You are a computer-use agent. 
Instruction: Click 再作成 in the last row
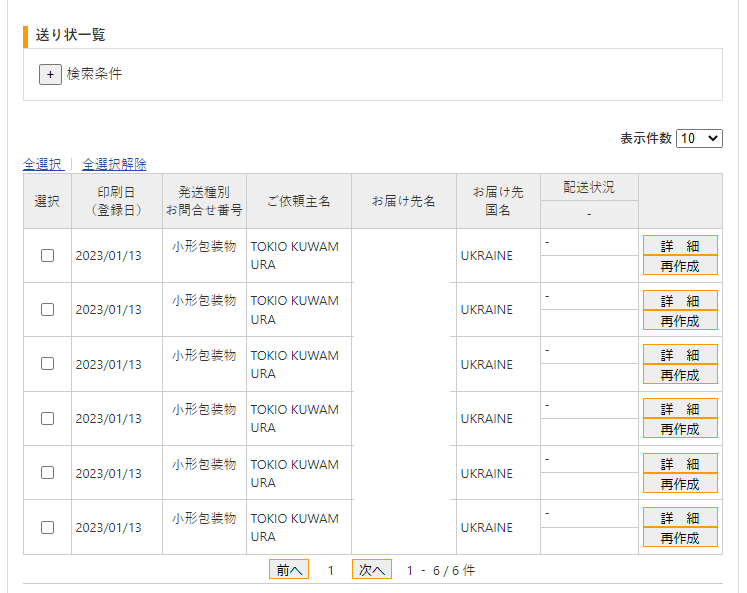coord(680,538)
